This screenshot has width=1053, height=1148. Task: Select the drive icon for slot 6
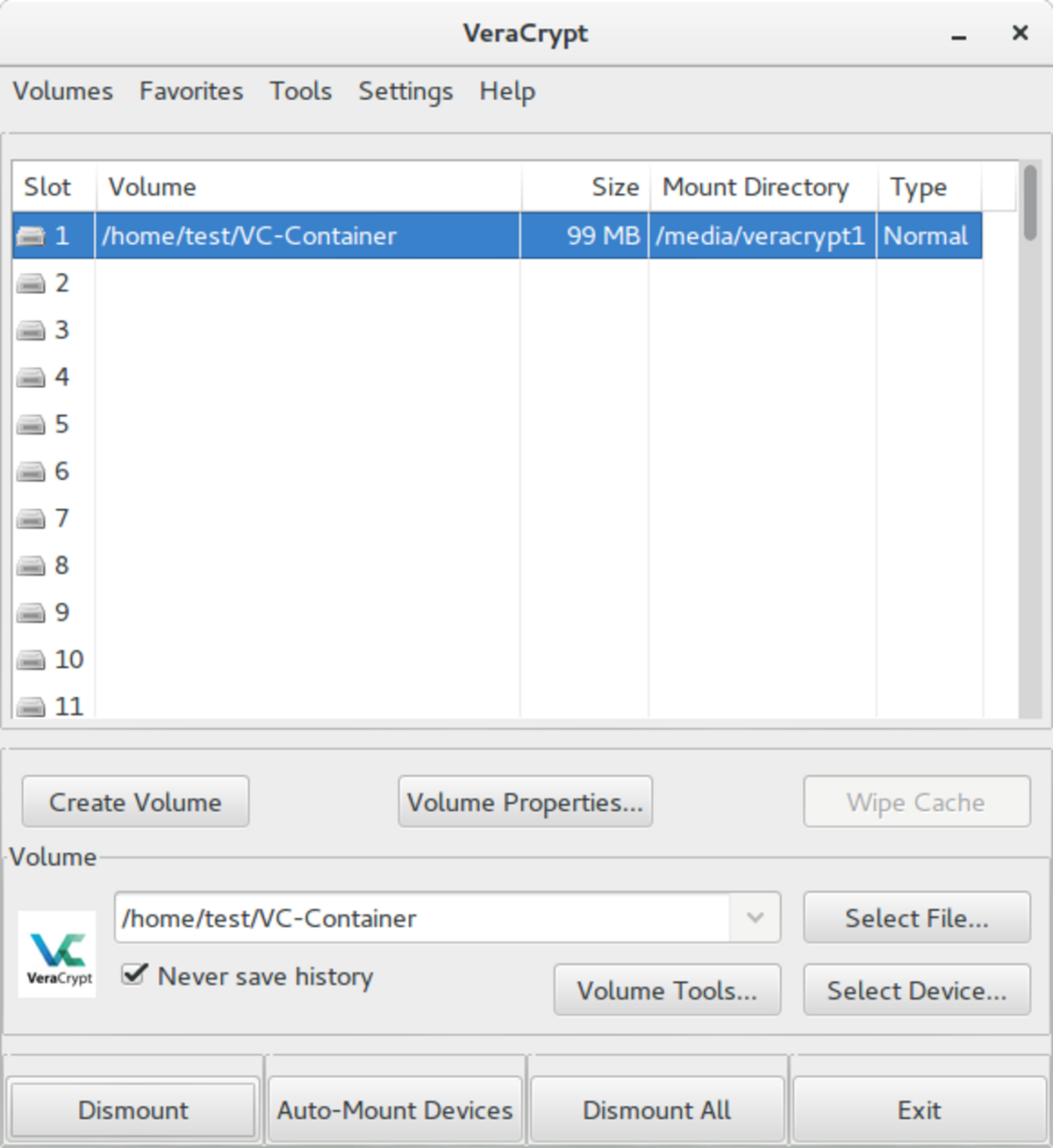pos(31,472)
